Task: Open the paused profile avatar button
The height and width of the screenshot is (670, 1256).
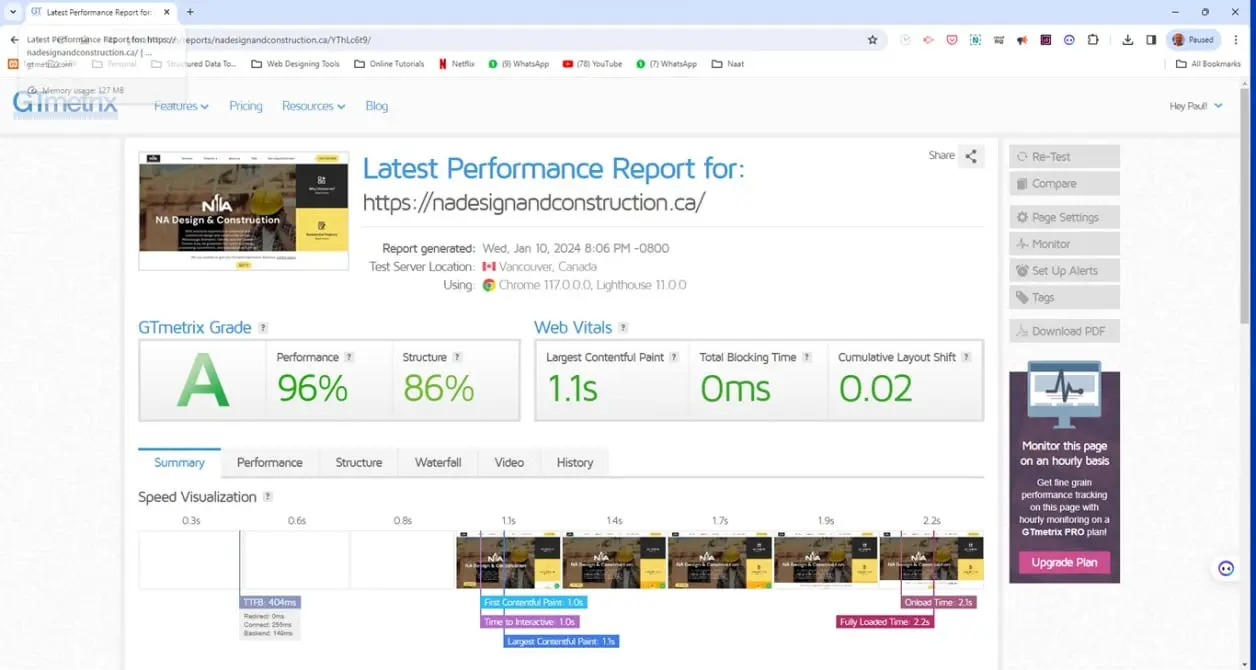Action: [x=1193, y=40]
